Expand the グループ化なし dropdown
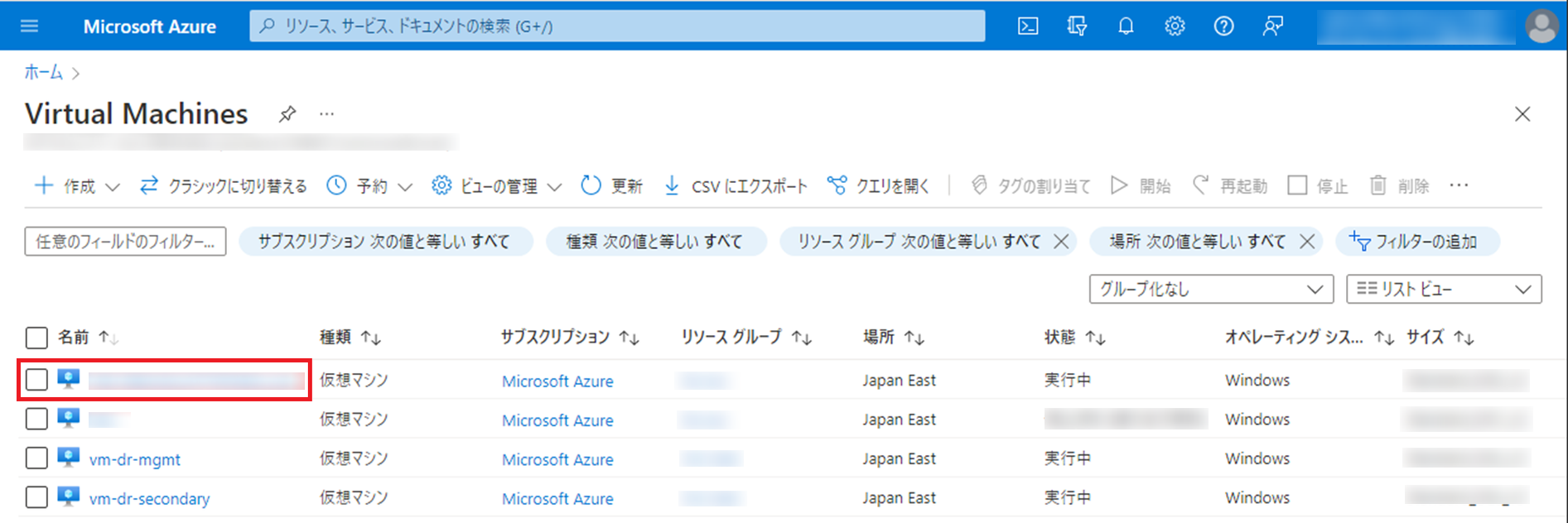The image size is (1568, 523). point(1210,289)
